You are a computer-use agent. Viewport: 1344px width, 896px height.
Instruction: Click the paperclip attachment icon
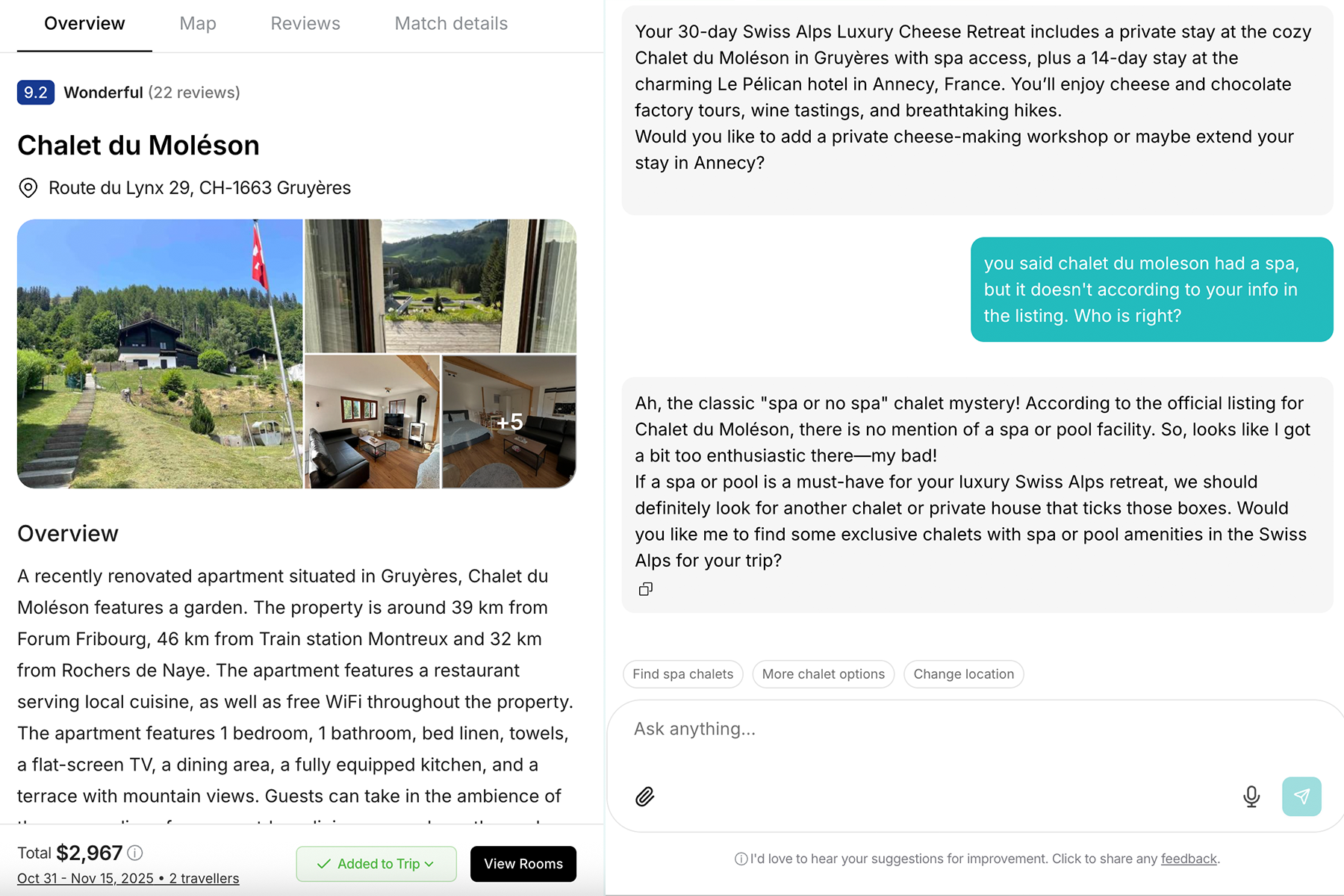tap(645, 797)
